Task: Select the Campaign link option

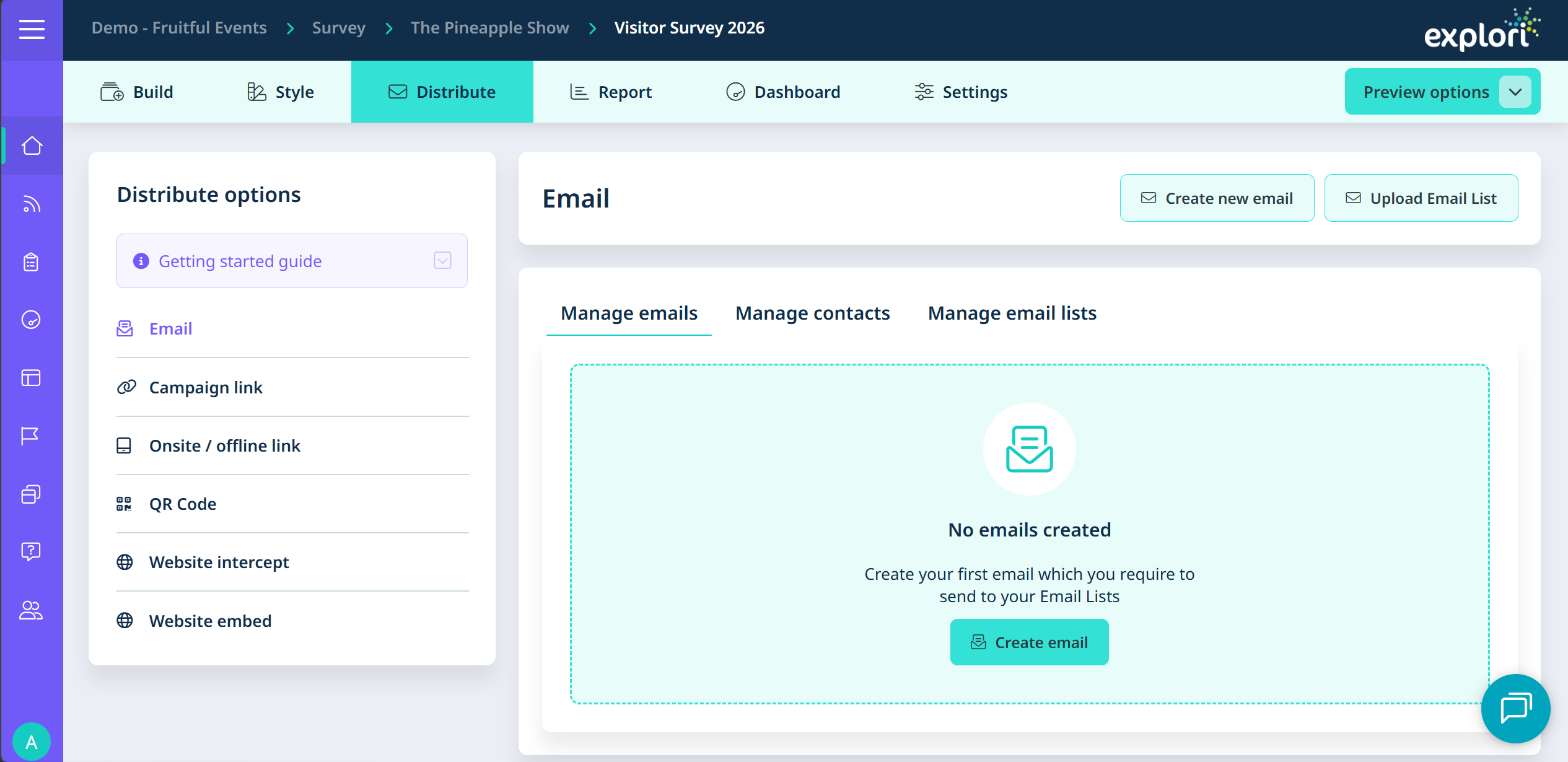Action: [206, 387]
